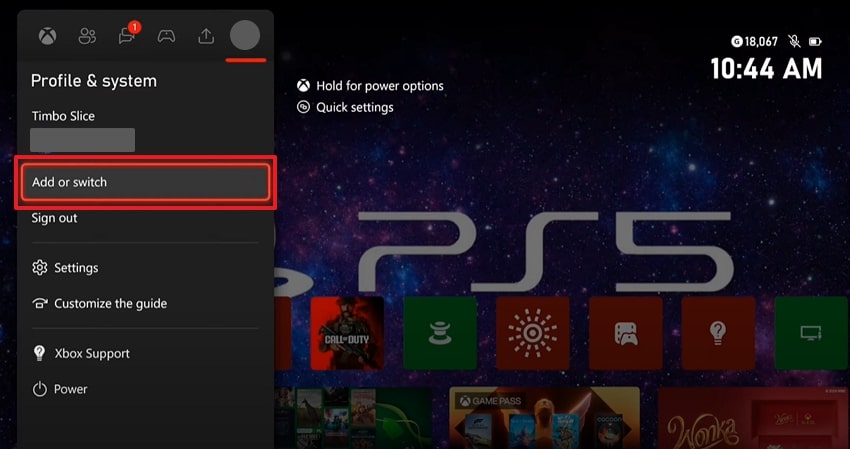Click the controller battery status icon

click(815, 41)
